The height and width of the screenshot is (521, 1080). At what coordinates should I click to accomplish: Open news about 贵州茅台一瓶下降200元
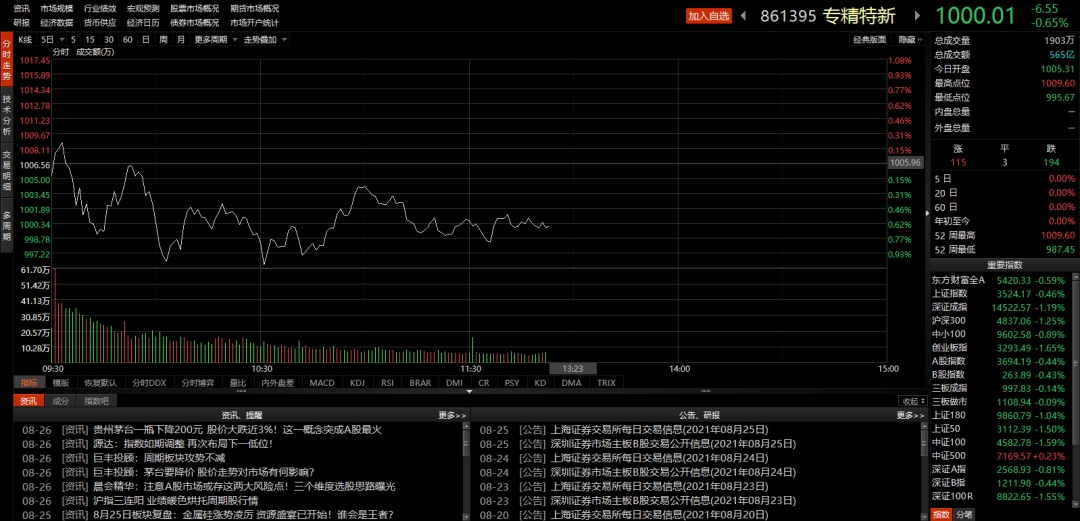click(x=237, y=429)
